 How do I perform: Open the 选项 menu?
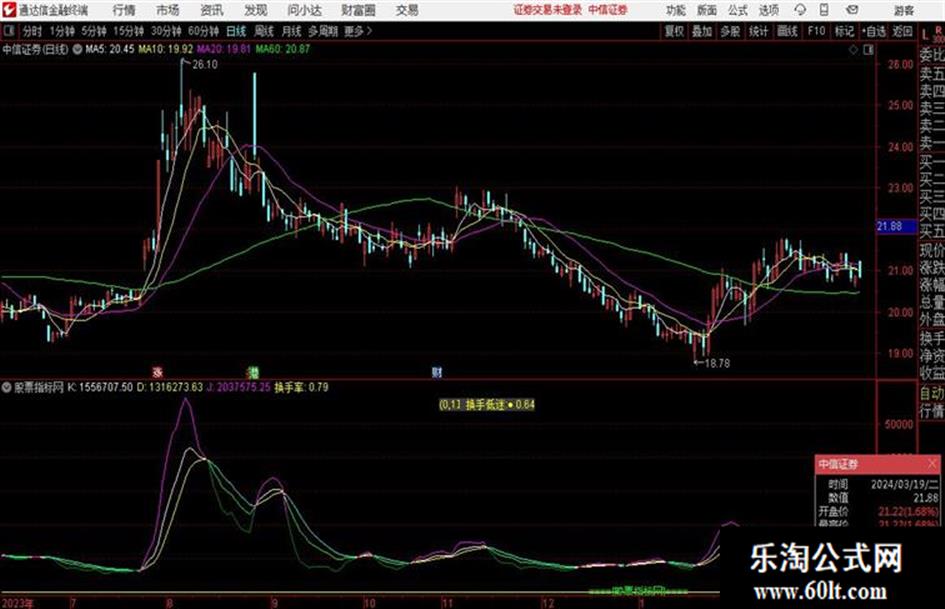768,10
